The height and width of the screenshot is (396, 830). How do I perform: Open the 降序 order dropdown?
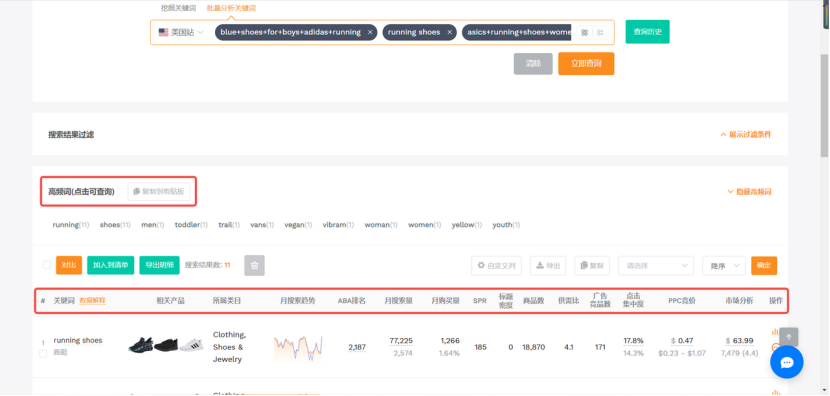tap(724, 265)
